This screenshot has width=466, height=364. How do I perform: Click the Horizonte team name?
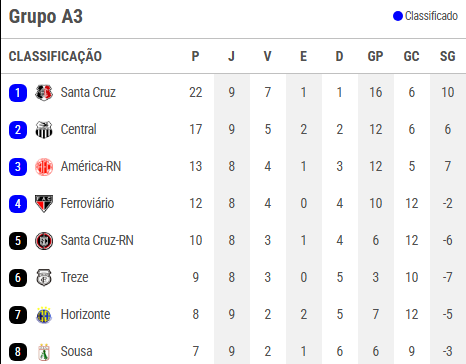pyautogui.click(x=85, y=314)
